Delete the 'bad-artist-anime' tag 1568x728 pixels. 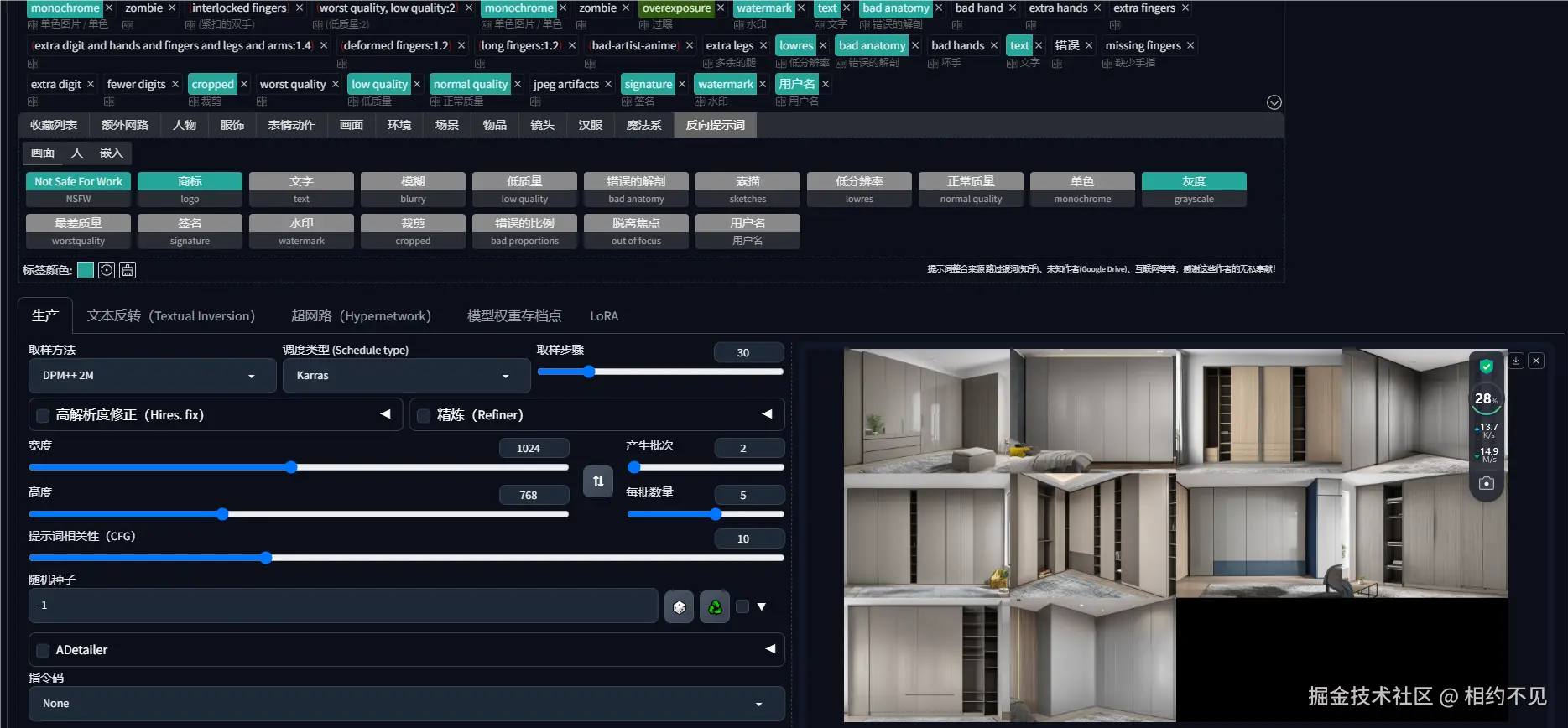[690, 46]
